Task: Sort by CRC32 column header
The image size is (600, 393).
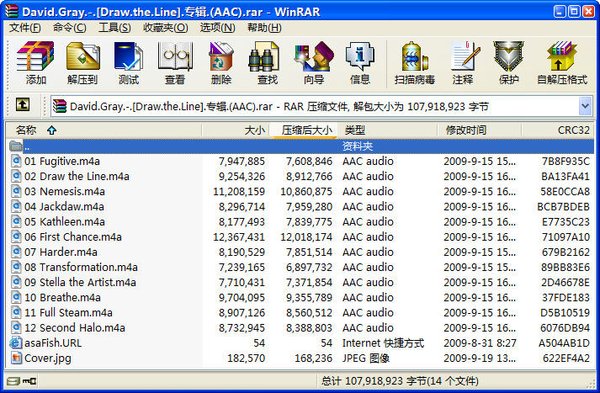Action: click(558, 130)
